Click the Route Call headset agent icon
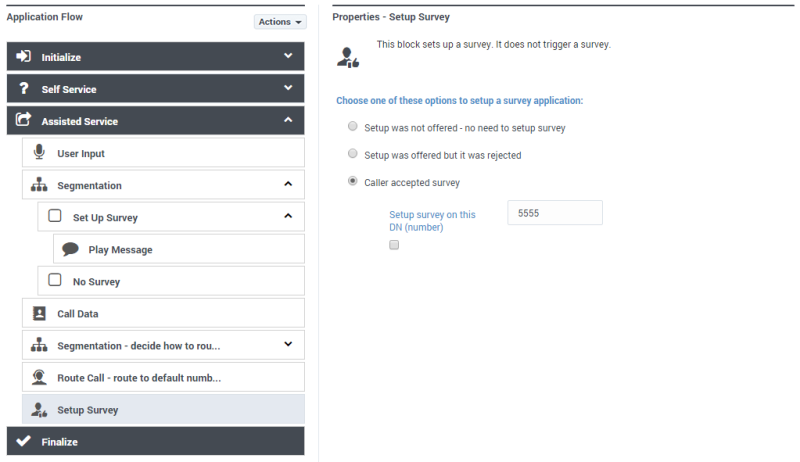This screenshot has width=800, height=462. tap(40, 377)
